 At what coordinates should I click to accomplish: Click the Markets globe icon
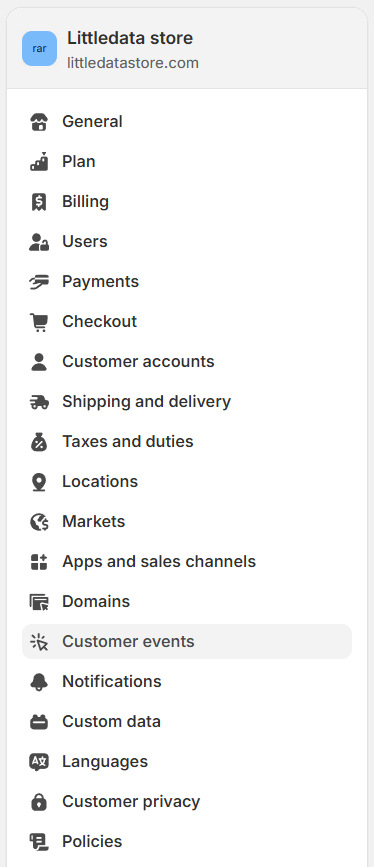tap(39, 522)
